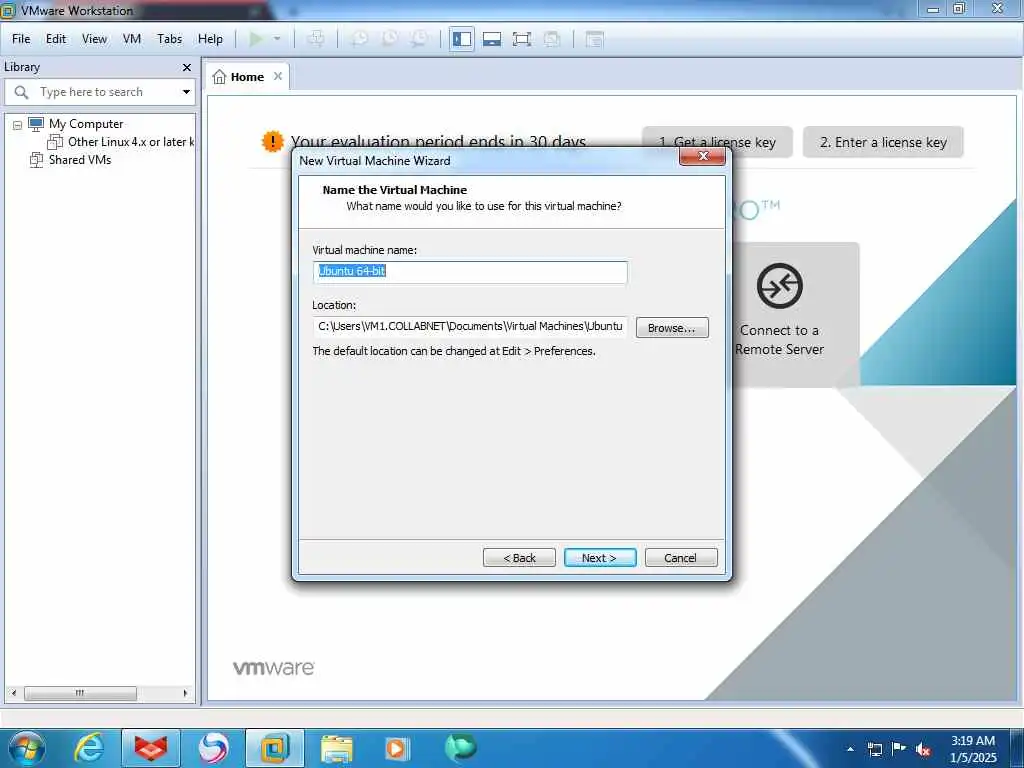
Task: Open the VM menu
Action: 132,39
